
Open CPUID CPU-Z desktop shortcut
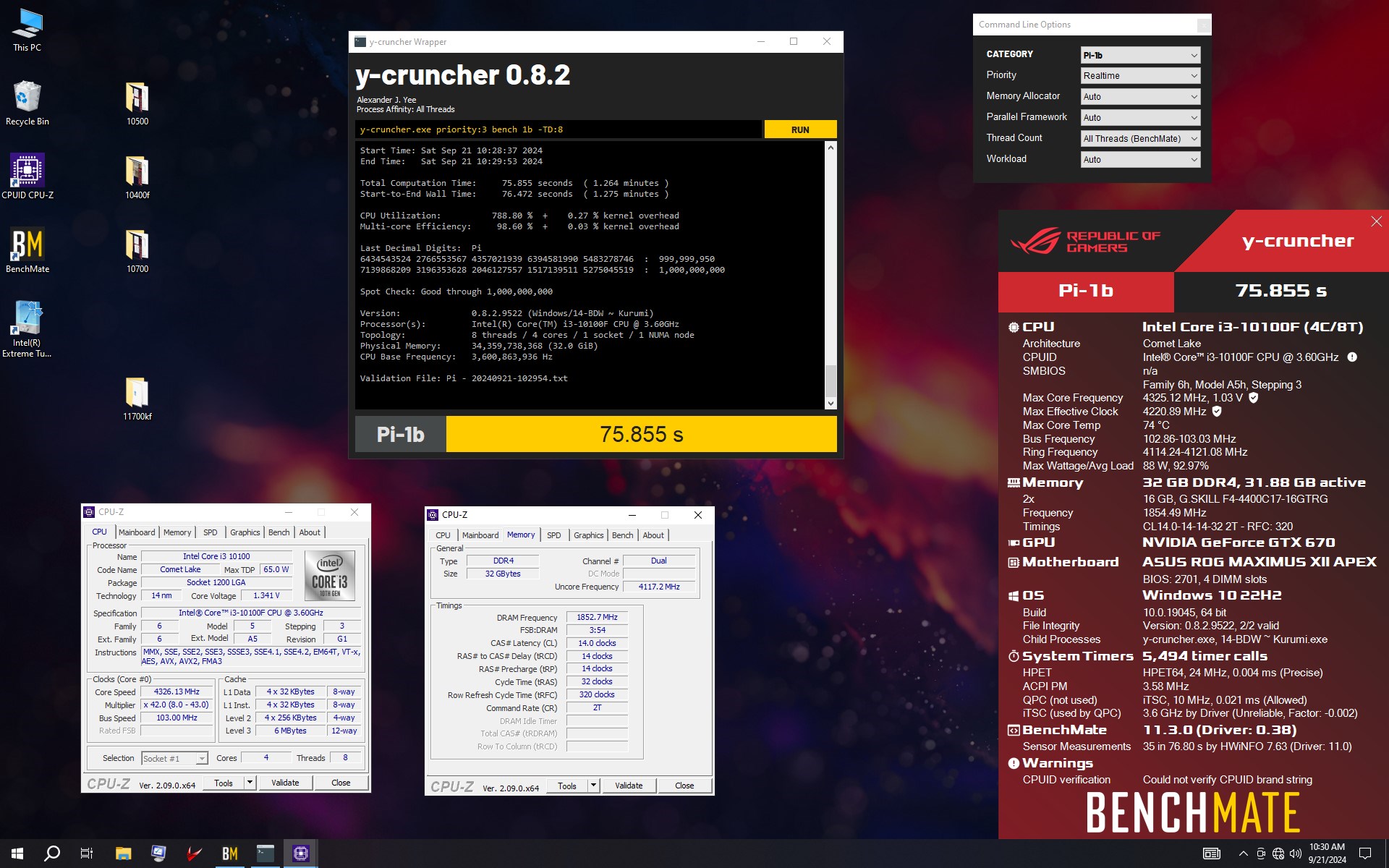(x=27, y=176)
